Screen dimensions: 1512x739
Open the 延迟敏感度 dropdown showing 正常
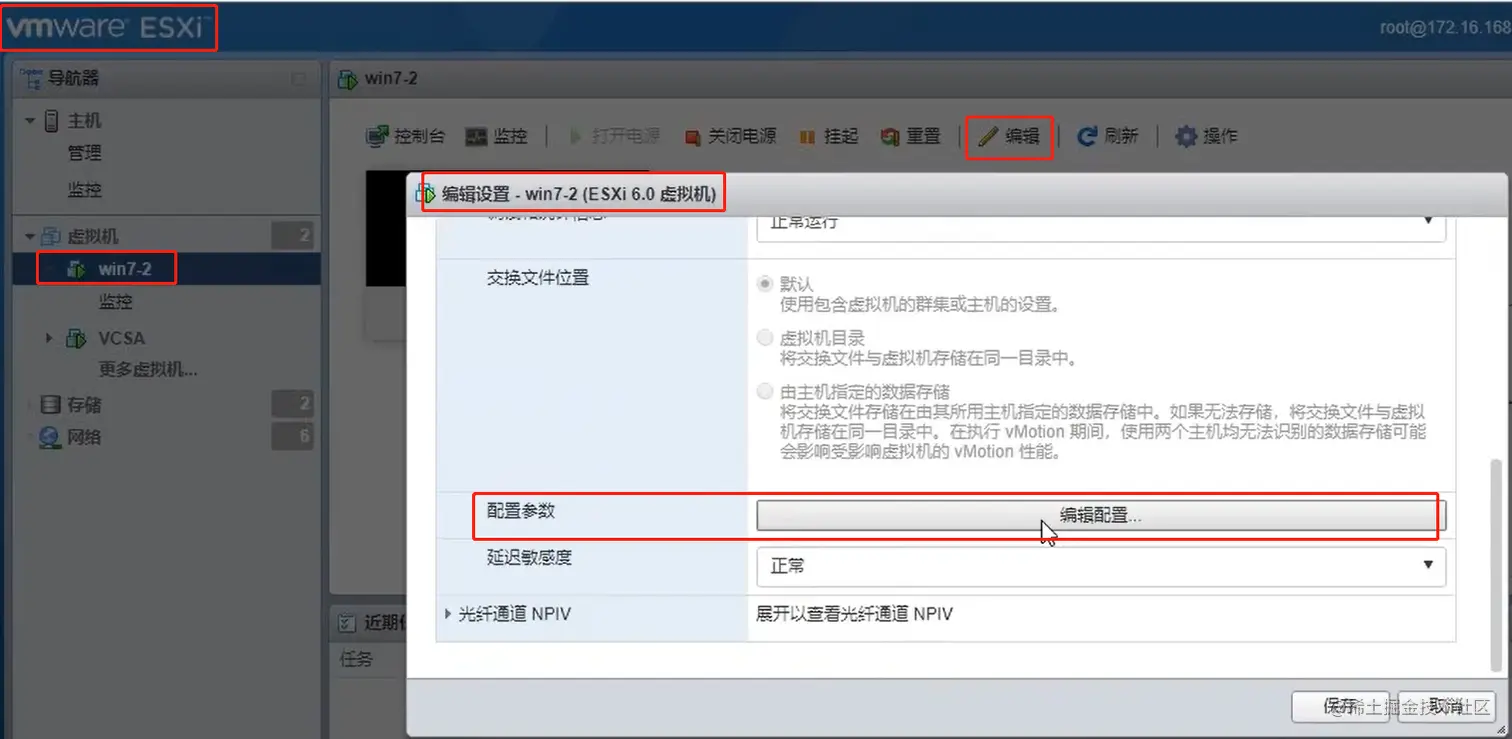1101,566
